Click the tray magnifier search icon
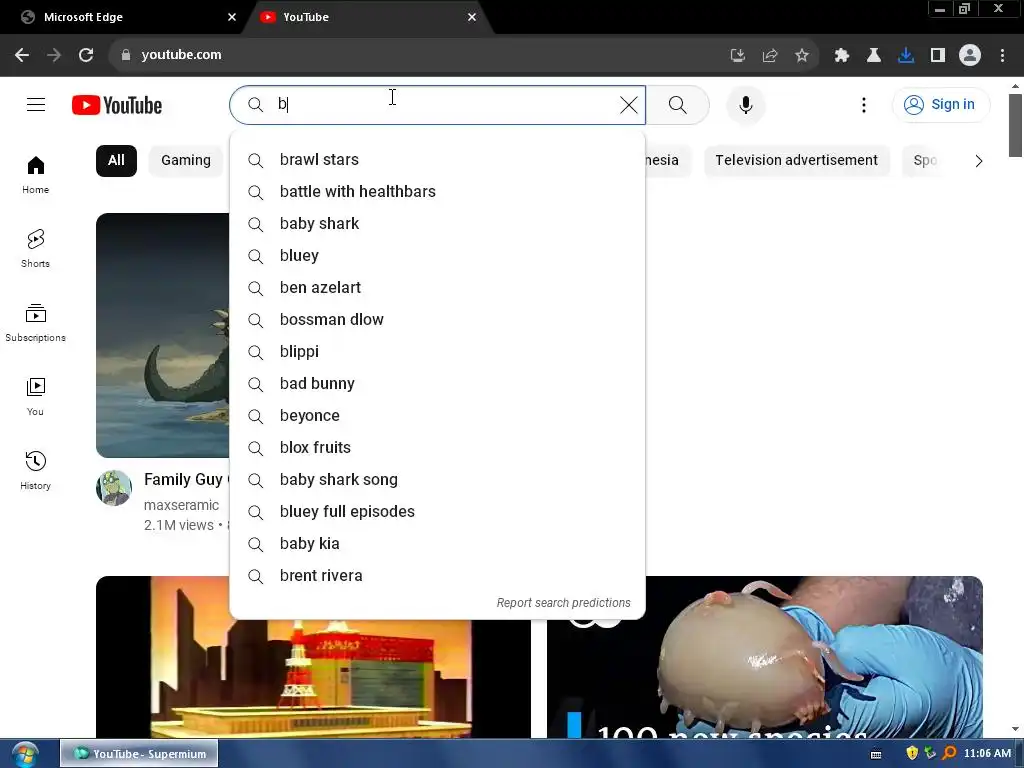 (949, 754)
